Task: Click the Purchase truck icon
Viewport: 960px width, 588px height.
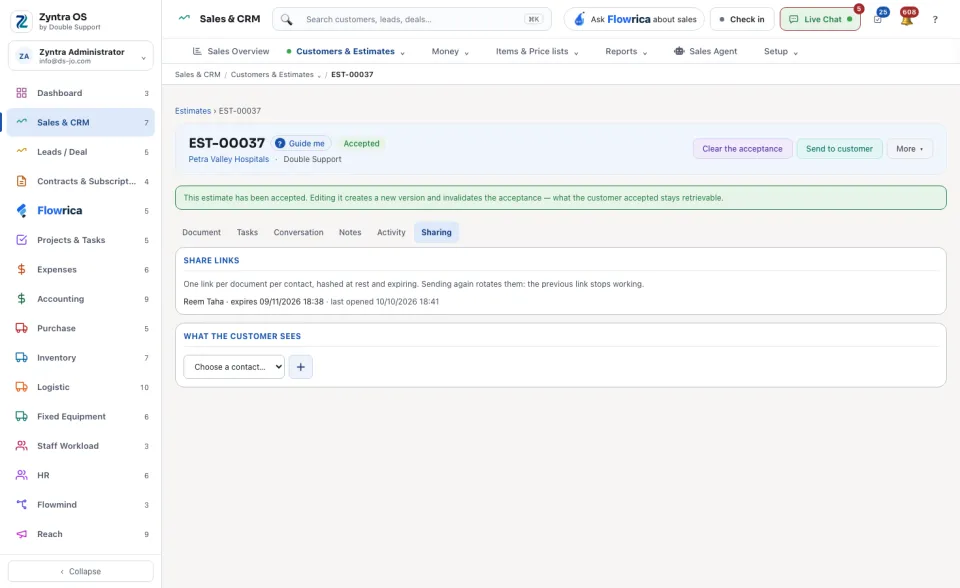Action: pos(21,328)
